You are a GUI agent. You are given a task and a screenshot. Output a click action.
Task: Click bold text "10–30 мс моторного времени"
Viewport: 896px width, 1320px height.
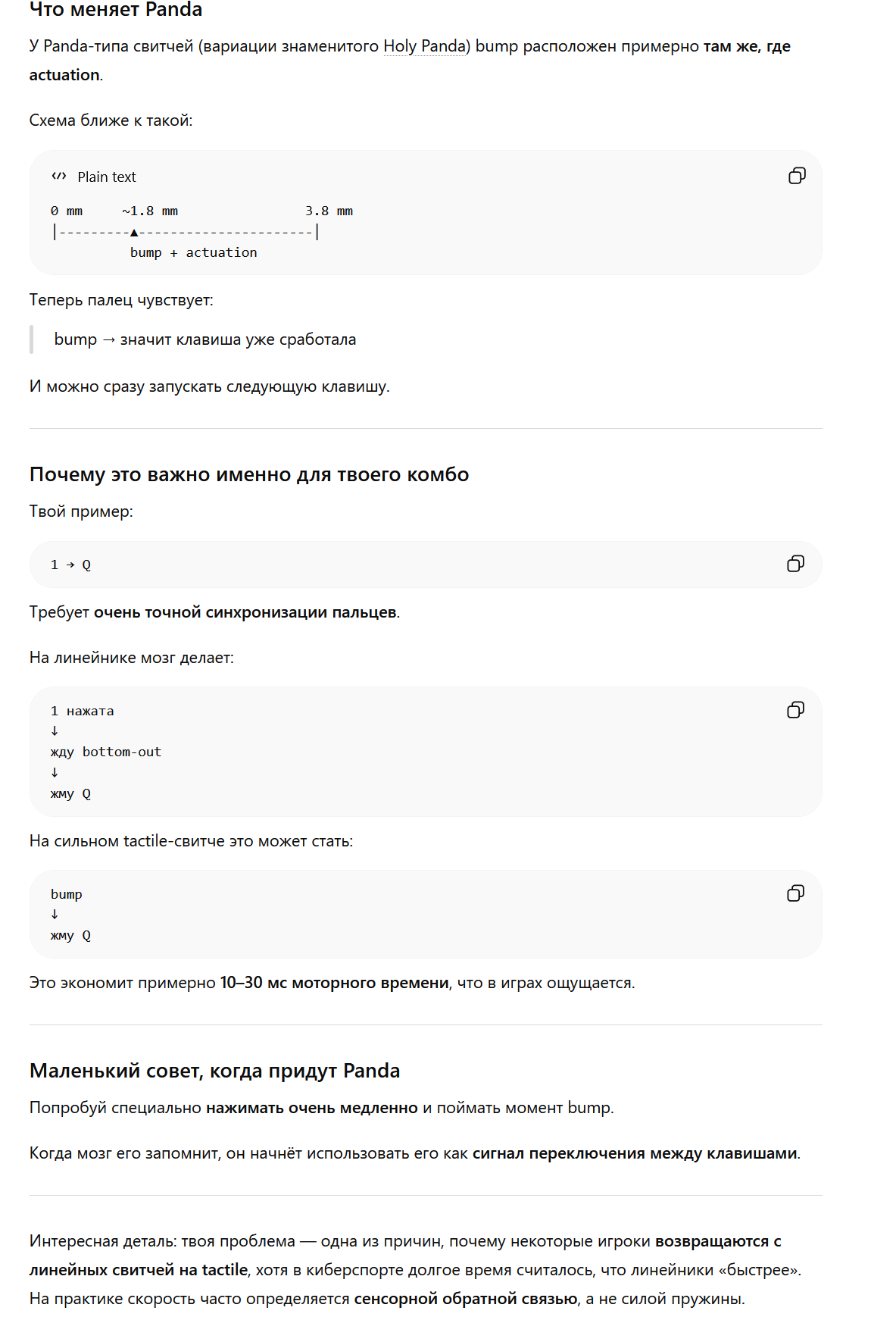click(335, 983)
